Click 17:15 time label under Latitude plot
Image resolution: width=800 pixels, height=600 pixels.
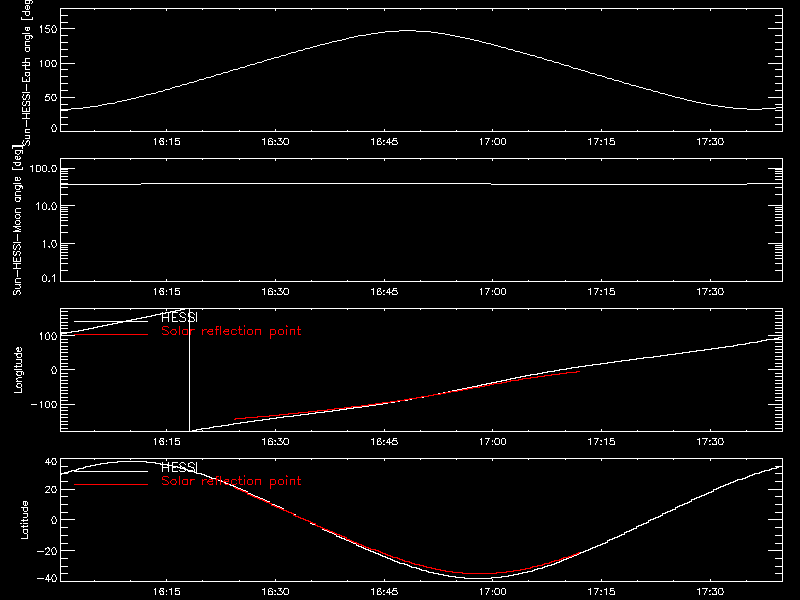pos(601,592)
